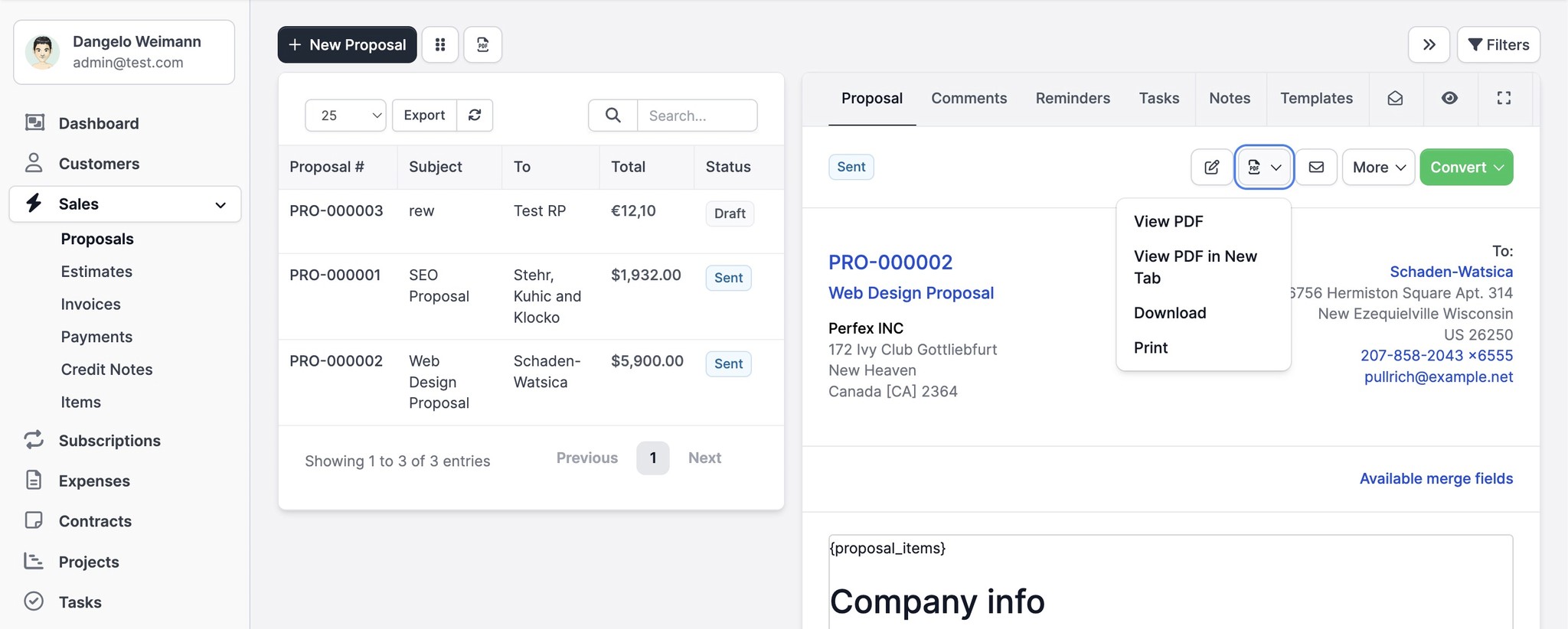Open Available merge fields link

coord(1436,479)
